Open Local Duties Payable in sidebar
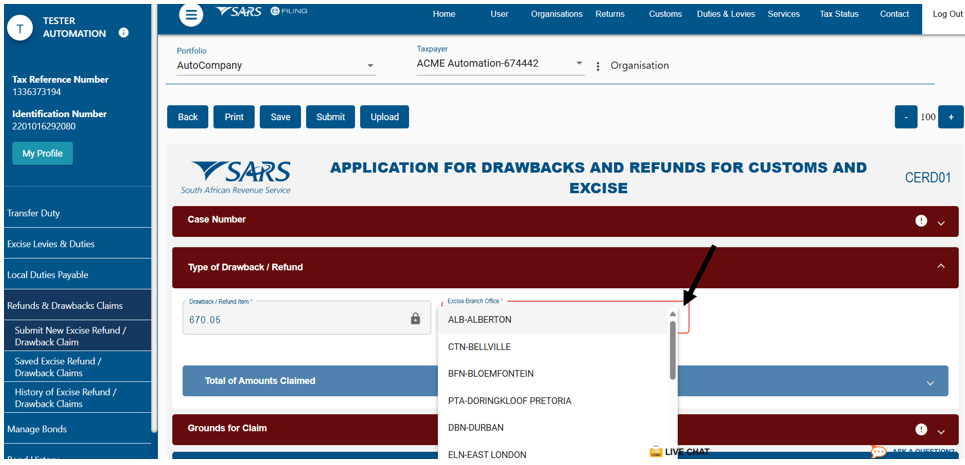Image resolution: width=965 pixels, height=465 pixels. point(76,275)
